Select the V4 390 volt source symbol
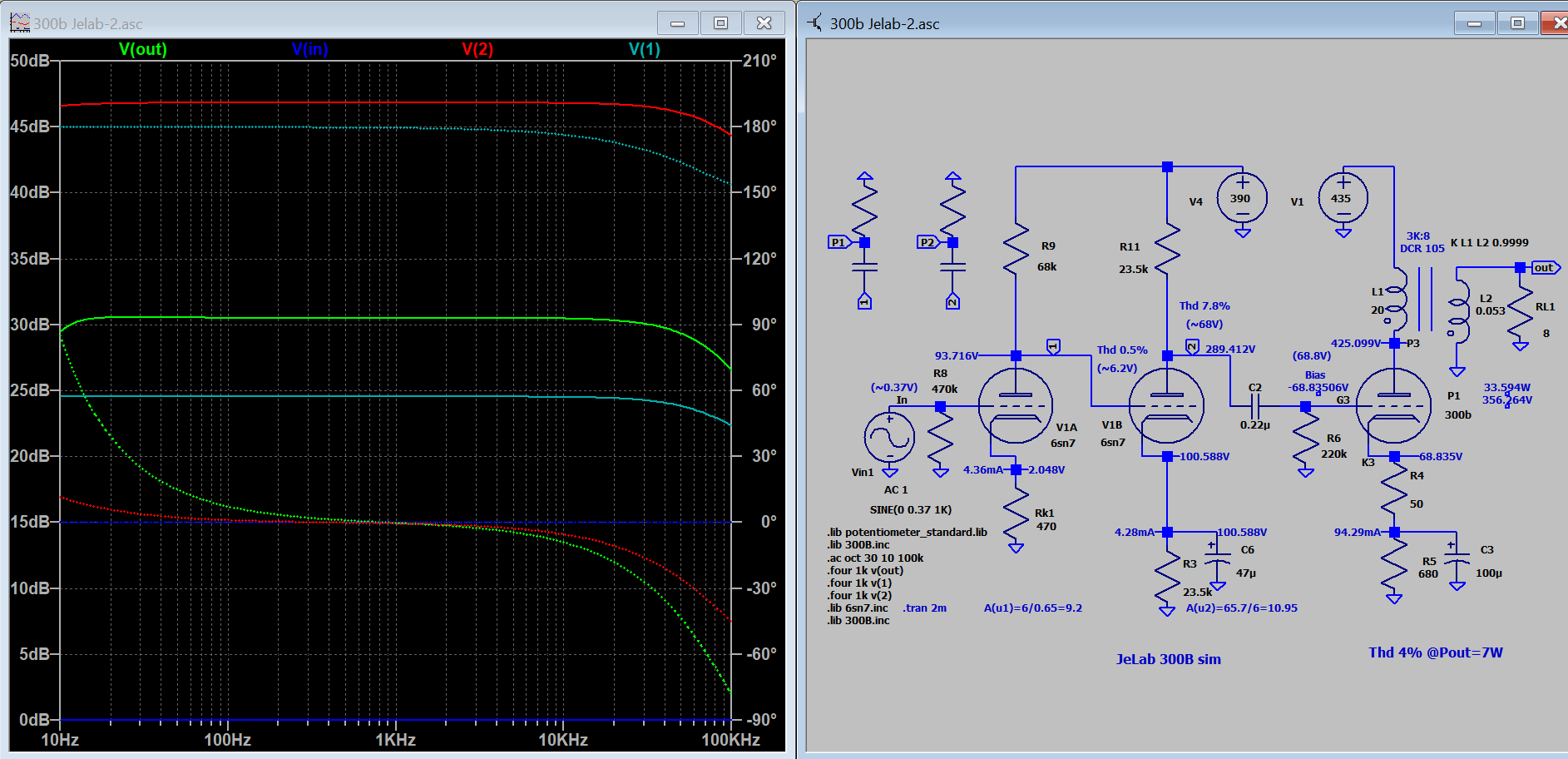1568x759 pixels. [x=1242, y=198]
